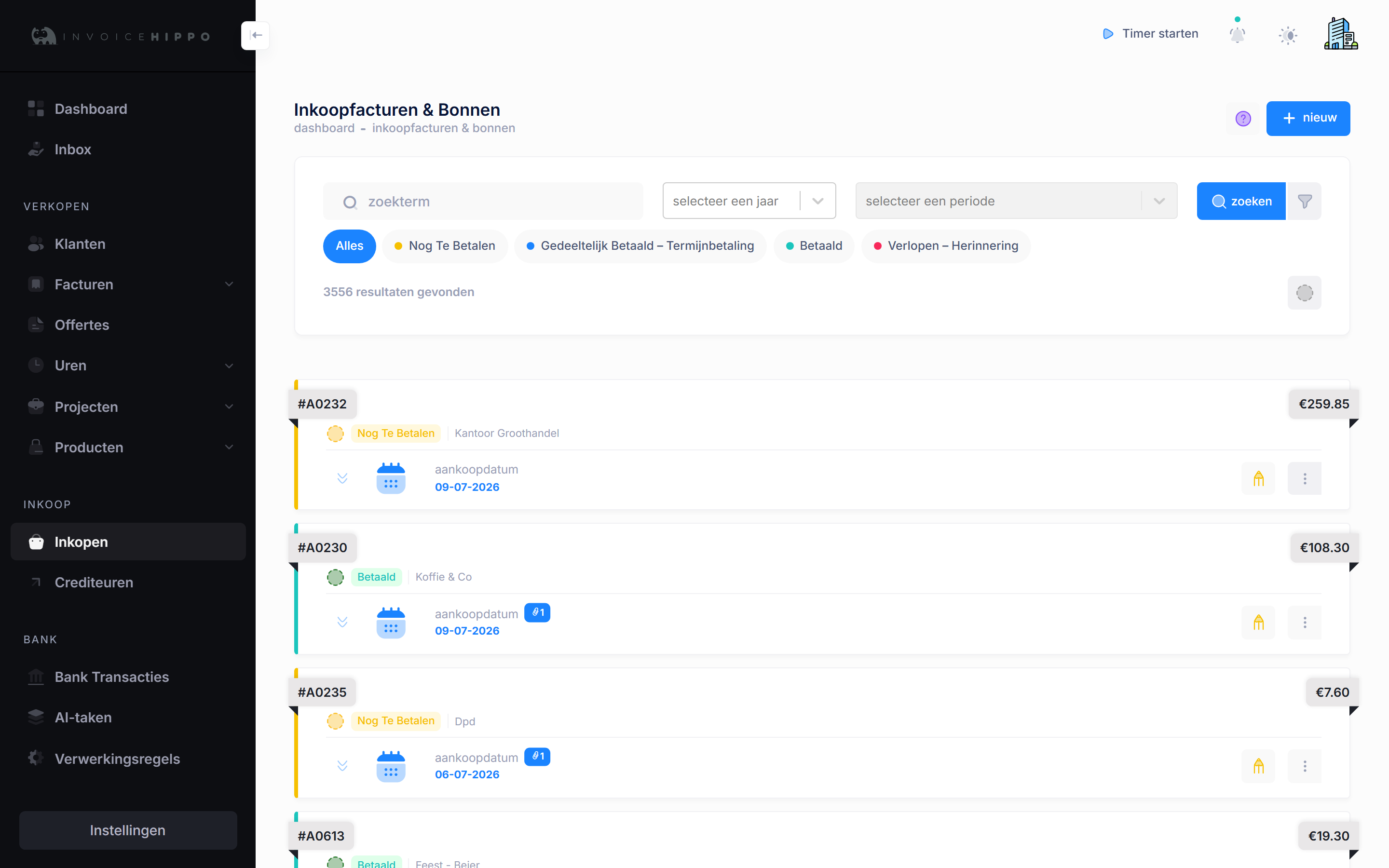Collapse the sidebar with the arrow button
The width and height of the screenshot is (1389, 868).
256,36
